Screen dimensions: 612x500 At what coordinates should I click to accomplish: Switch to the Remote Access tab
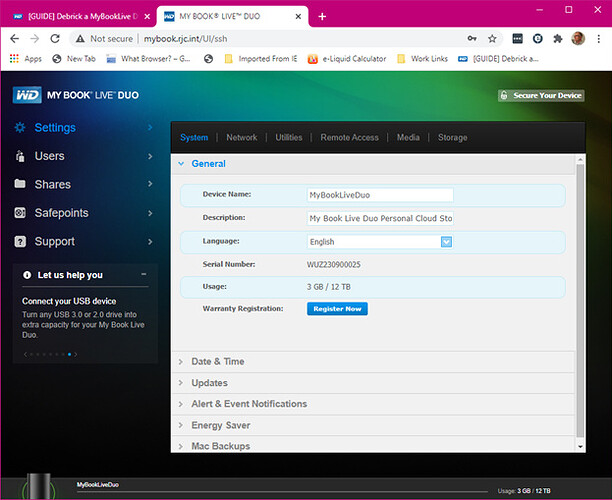click(349, 137)
